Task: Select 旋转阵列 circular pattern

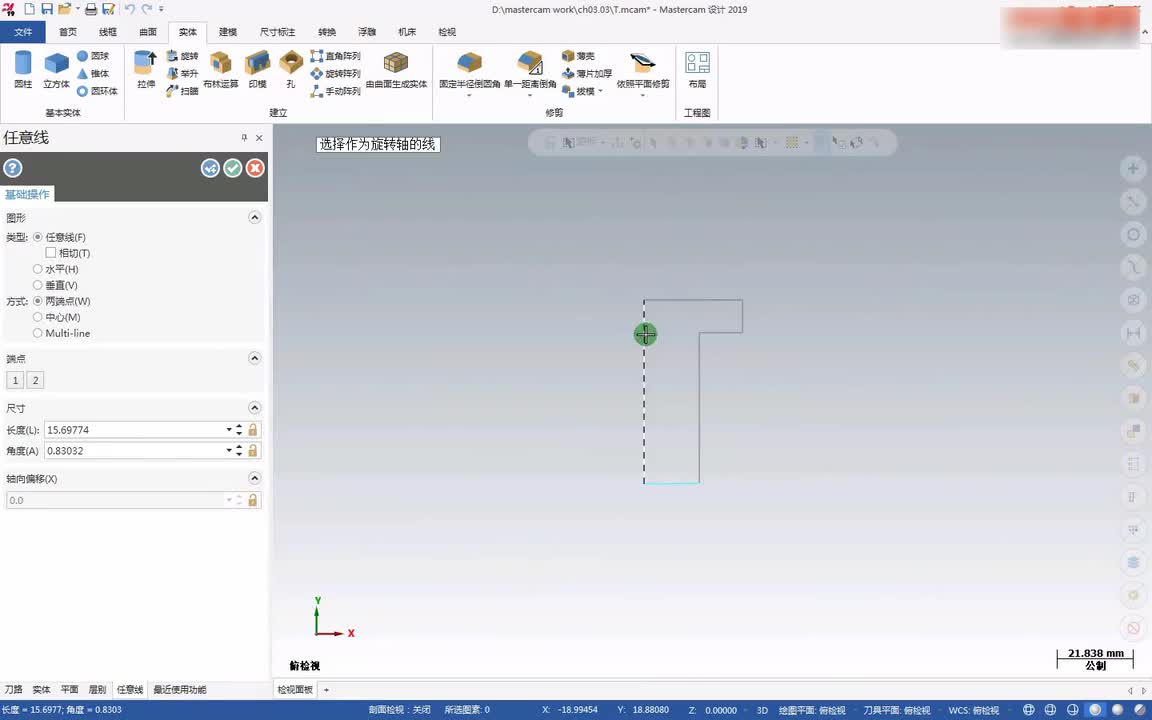Action: [x=335, y=73]
